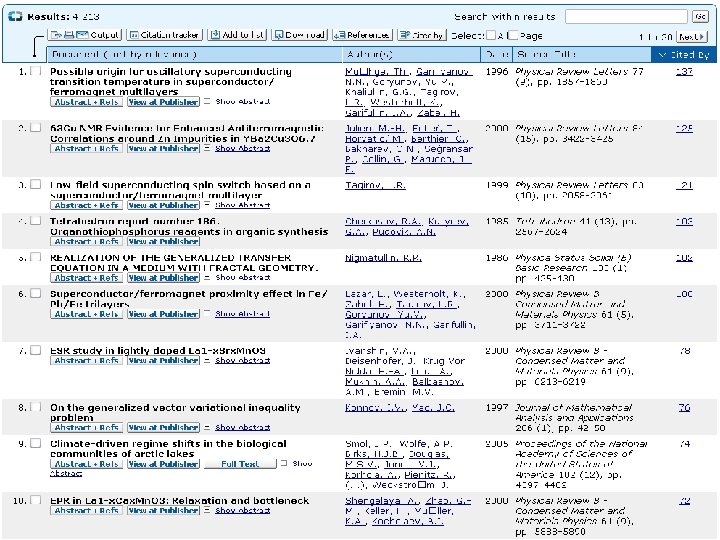
Task: Open cited-by count 137 for result 1
Action: (x=684, y=71)
